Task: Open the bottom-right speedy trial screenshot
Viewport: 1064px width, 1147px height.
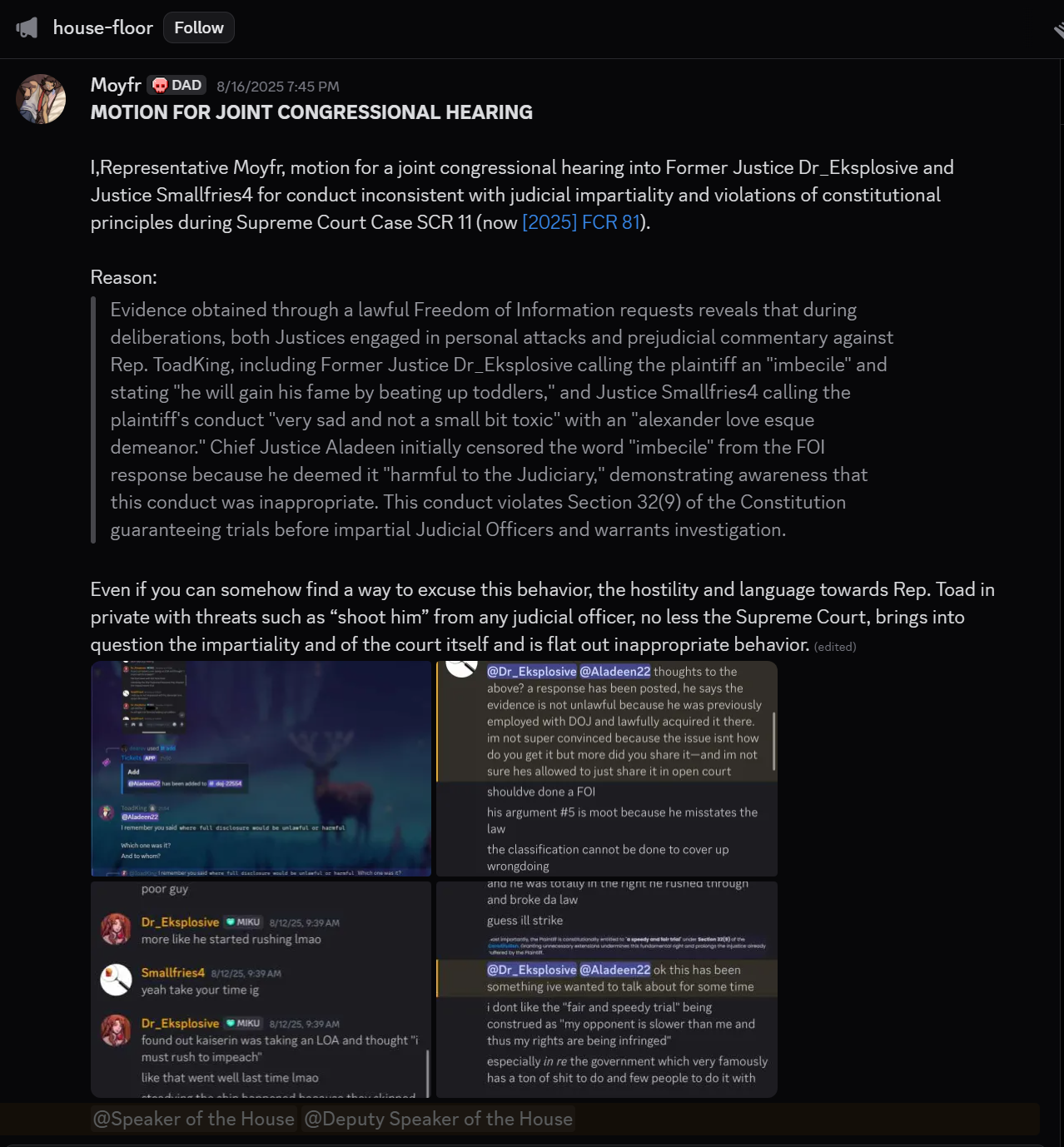Action: click(607, 989)
